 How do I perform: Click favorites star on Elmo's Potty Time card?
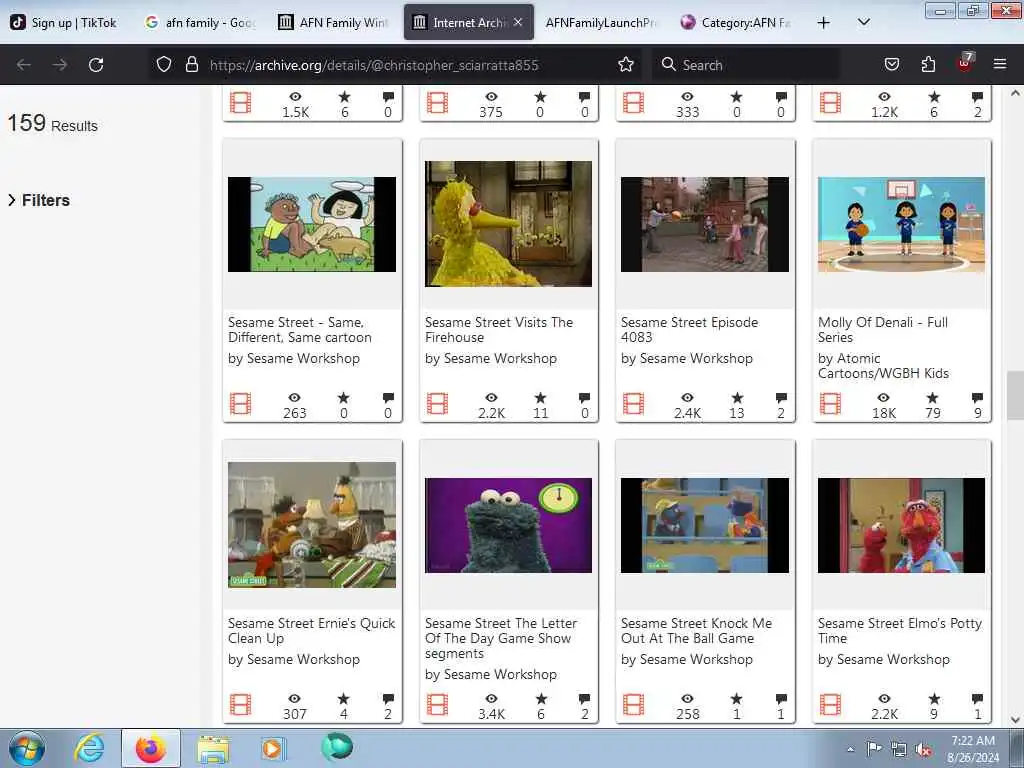(934, 699)
